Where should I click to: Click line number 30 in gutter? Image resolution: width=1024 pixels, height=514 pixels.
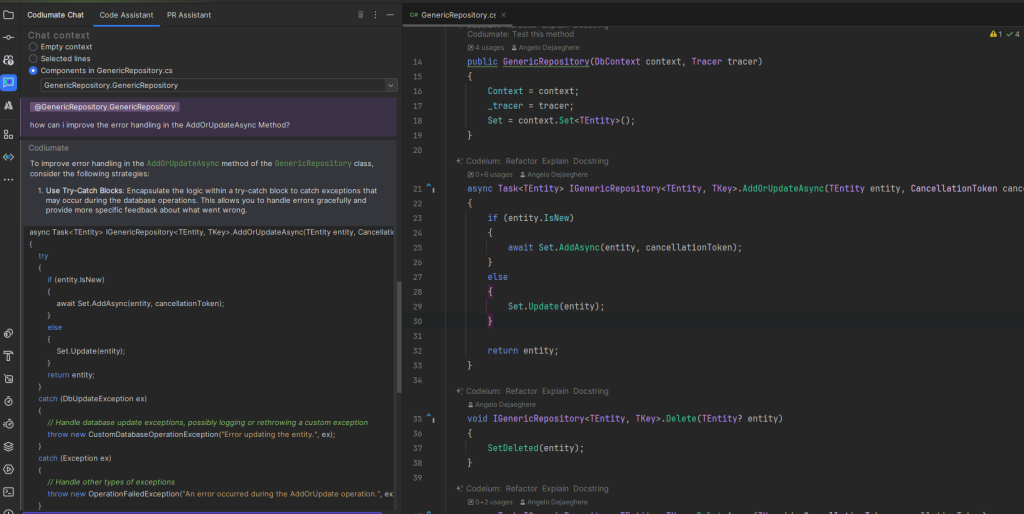pyautogui.click(x=417, y=321)
